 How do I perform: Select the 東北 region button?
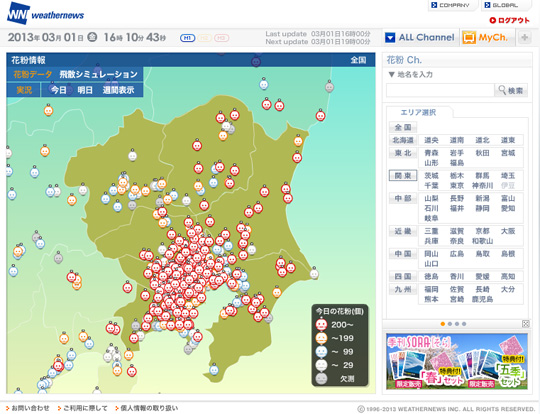pyautogui.click(x=403, y=153)
